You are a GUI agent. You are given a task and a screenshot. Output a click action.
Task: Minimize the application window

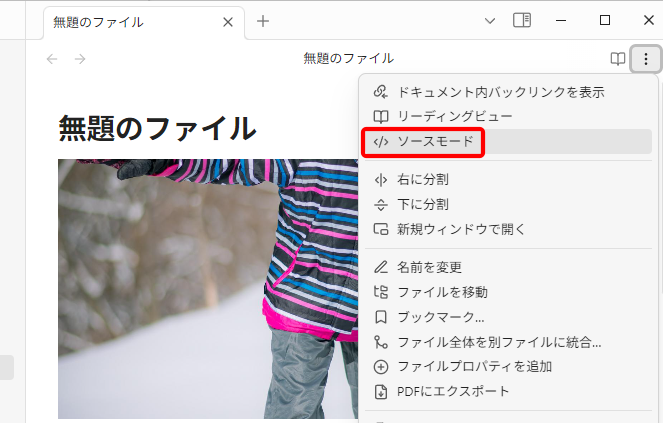click(x=561, y=20)
